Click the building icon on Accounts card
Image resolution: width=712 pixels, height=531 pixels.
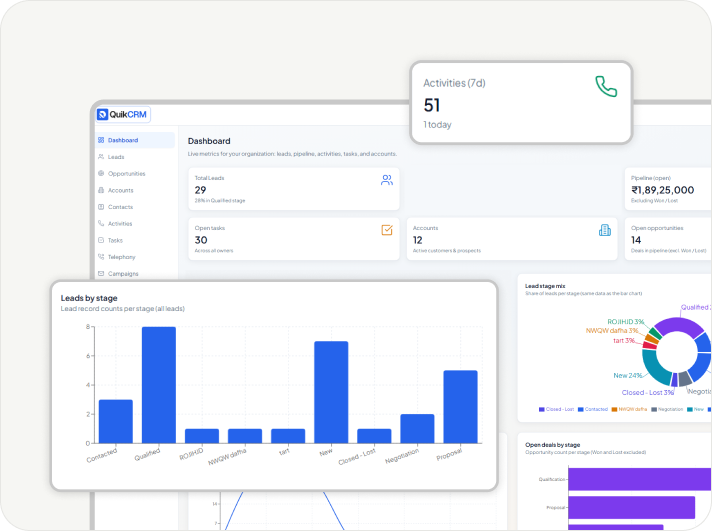(605, 230)
